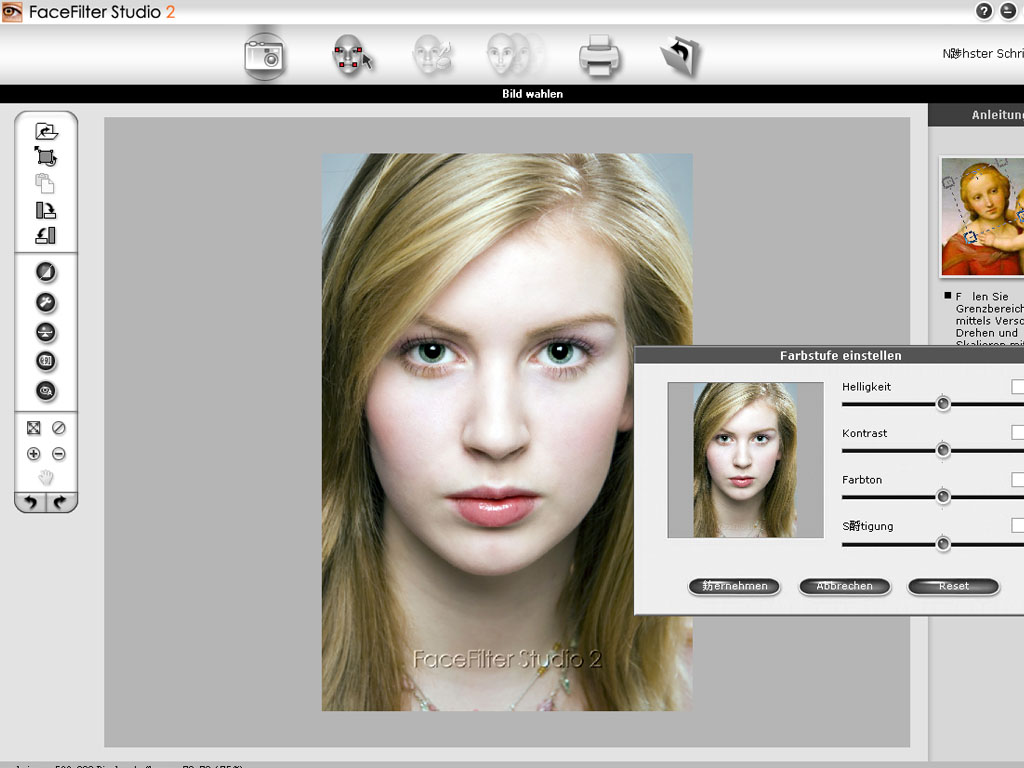Click the zoom in plus icon
Screen dimensions: 1024x768
pos(33,454)
